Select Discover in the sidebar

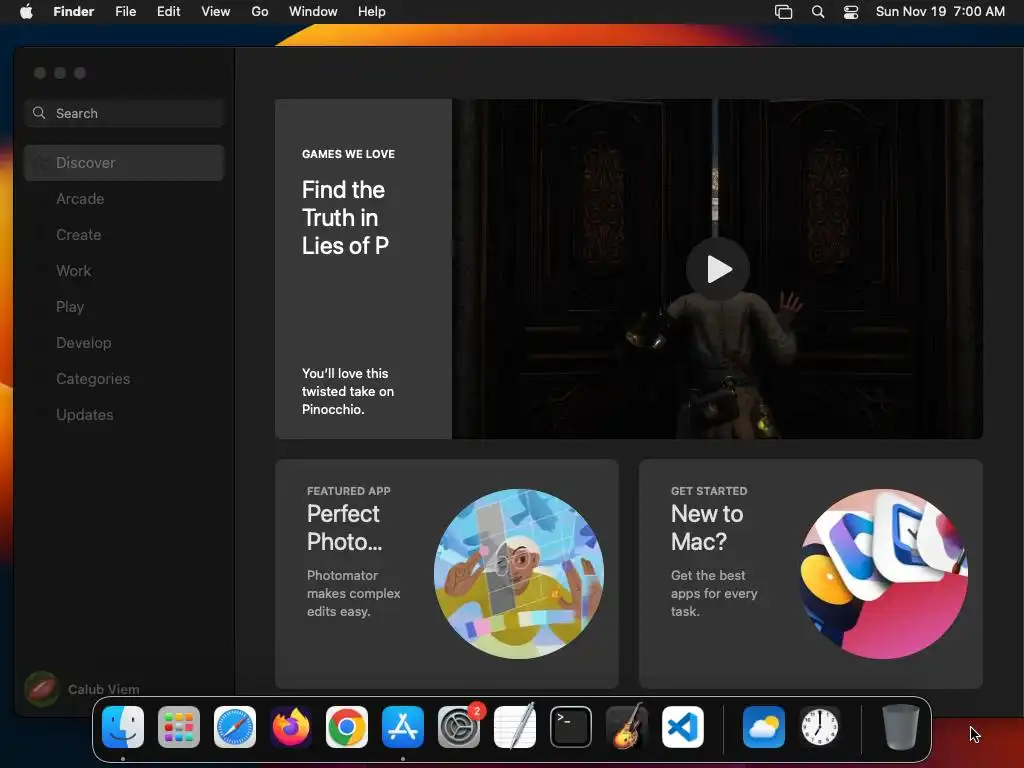tap(124, 163)
